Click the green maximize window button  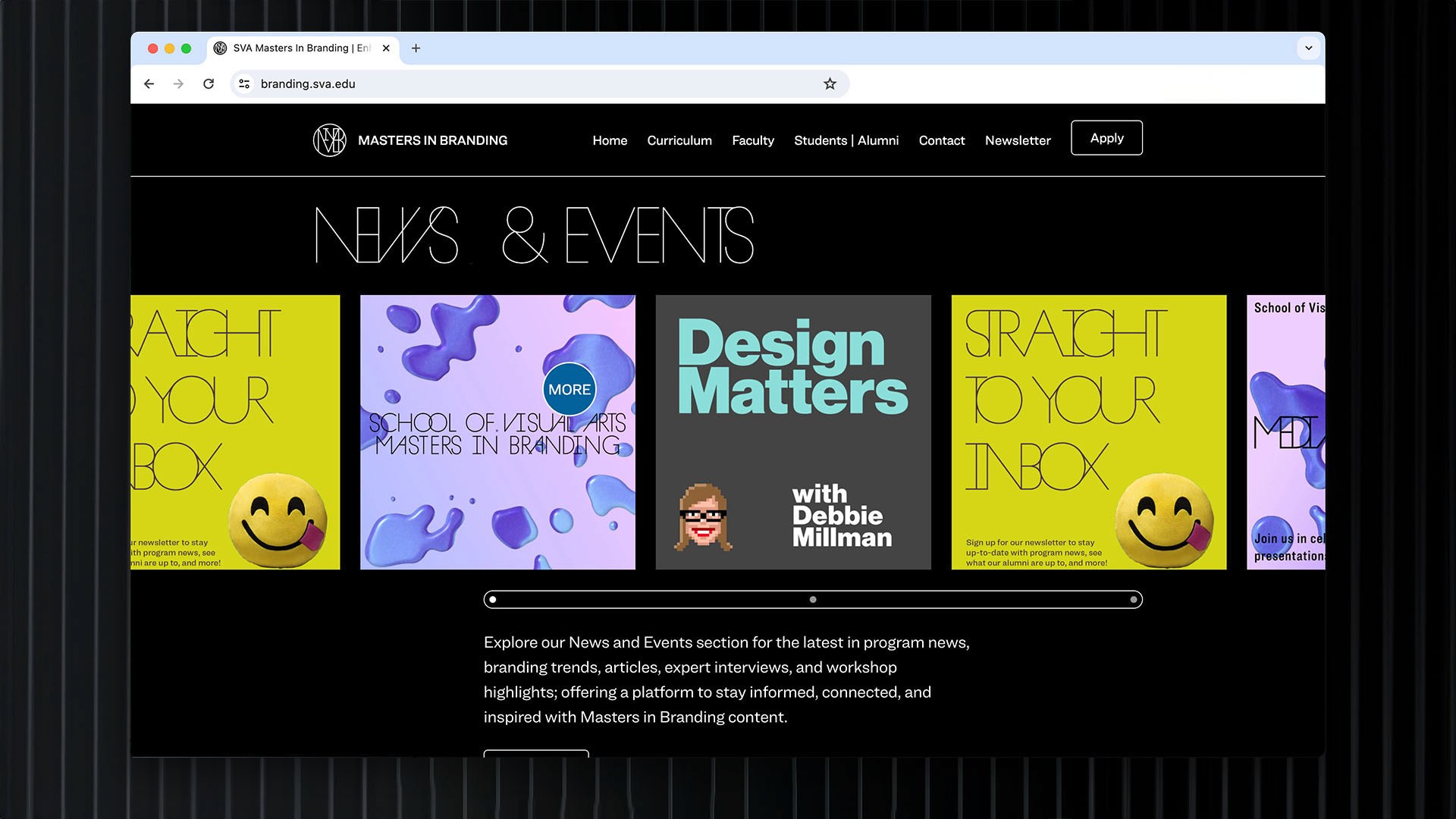point(186,49)
